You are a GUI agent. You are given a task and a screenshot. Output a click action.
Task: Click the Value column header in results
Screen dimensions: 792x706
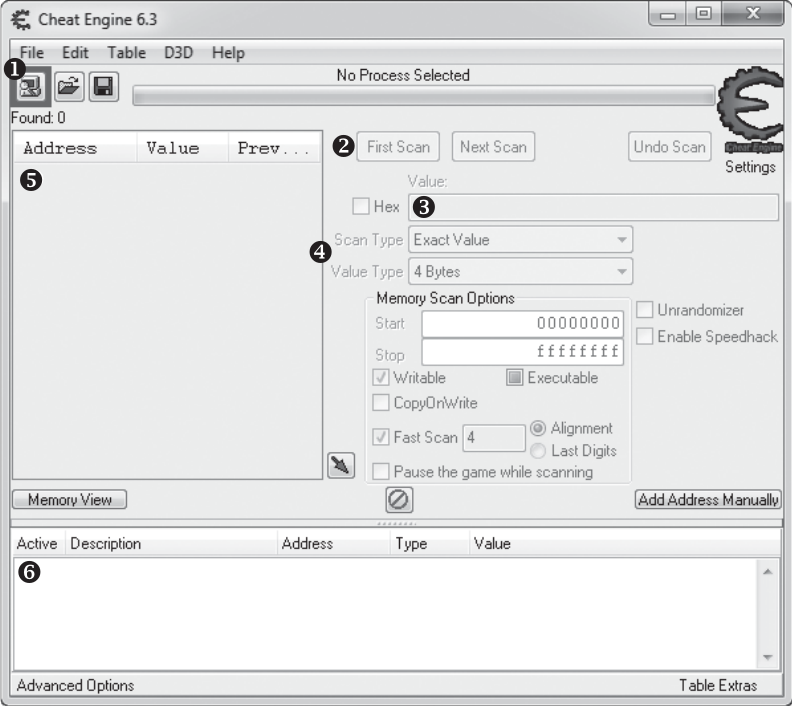click(182, 148)
